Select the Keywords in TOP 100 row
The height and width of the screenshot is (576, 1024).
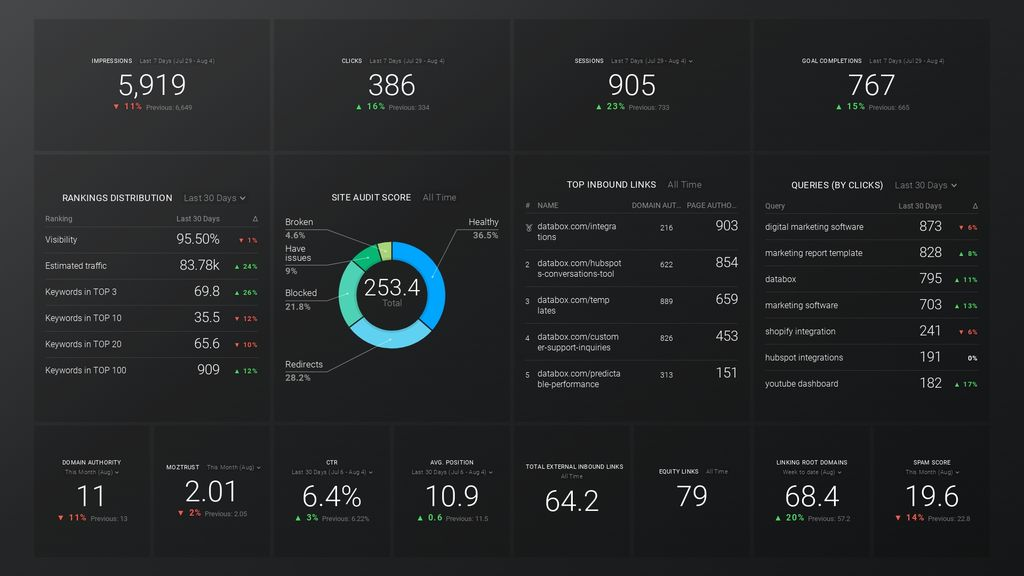[152, 370]
